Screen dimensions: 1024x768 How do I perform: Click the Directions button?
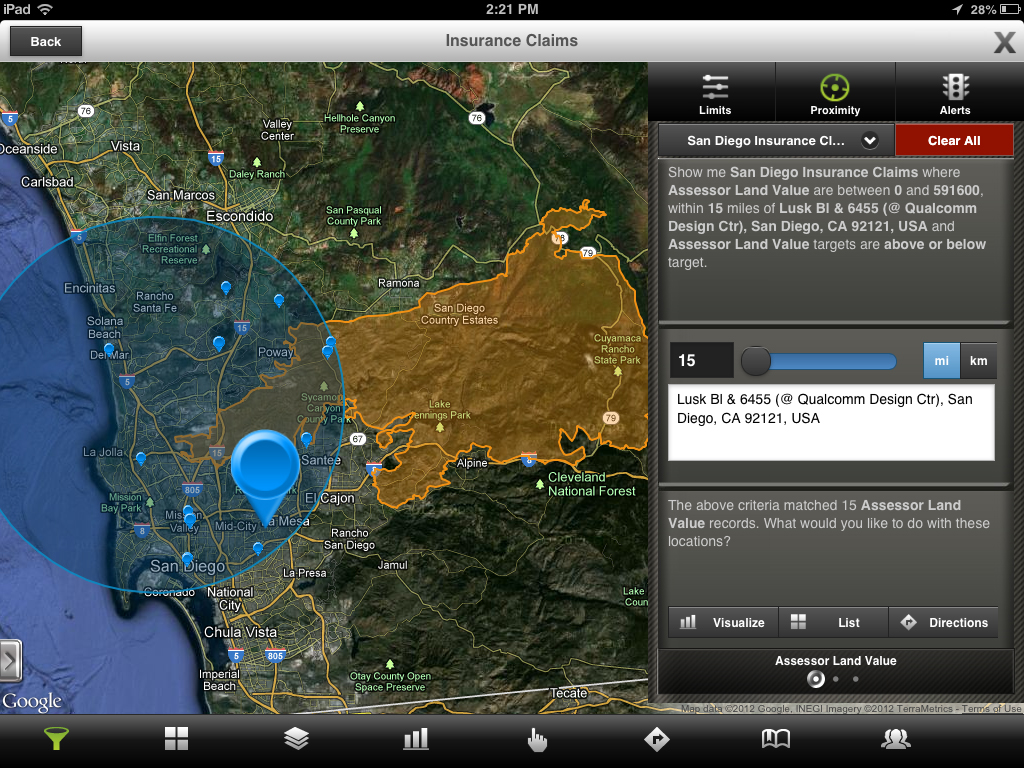tap(944, 622)
